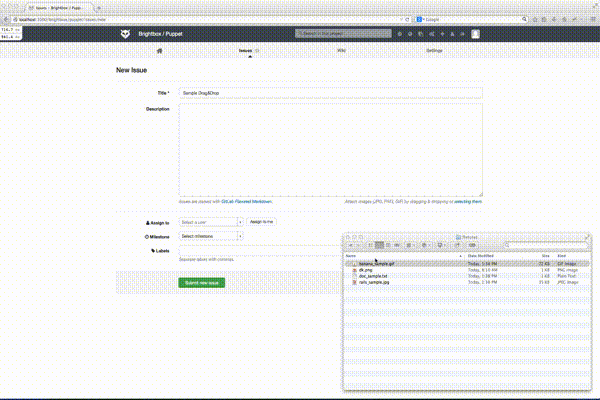Open the Finder action gear menu
Viewport: 600px width, 400px height.
point(425,245)
